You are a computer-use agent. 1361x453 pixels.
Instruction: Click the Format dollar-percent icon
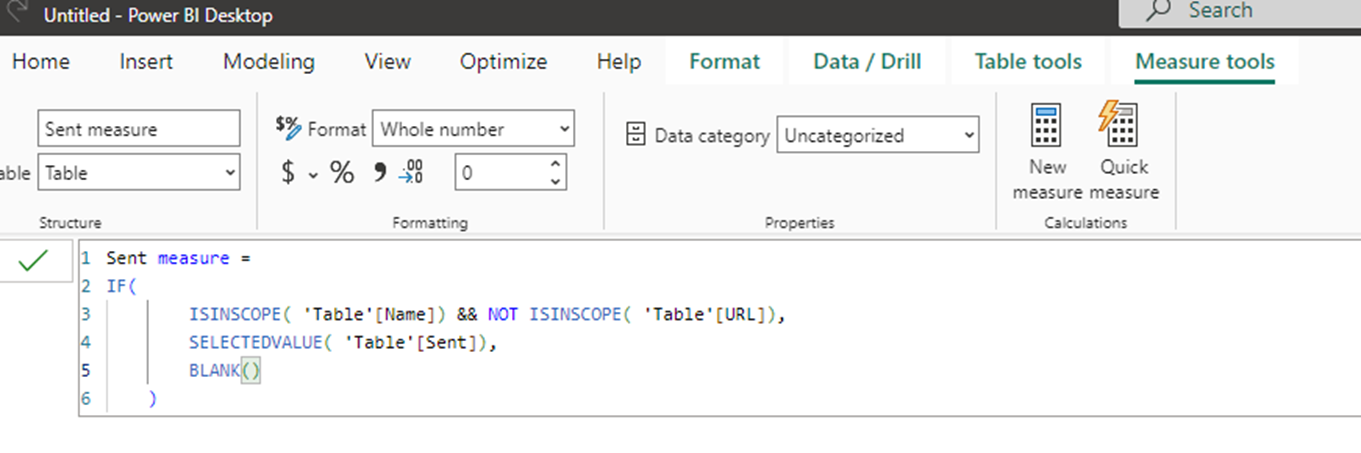[x=288, y=128]
